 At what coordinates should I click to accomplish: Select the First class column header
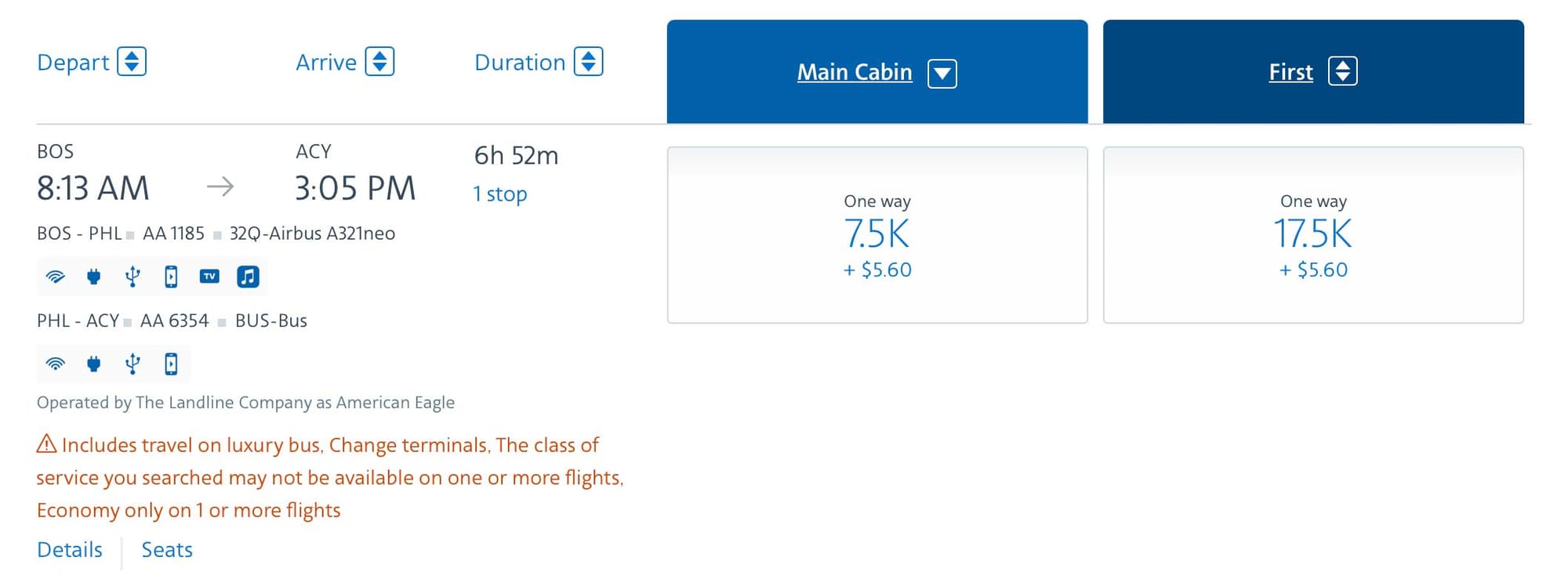tap(1290, 71)
